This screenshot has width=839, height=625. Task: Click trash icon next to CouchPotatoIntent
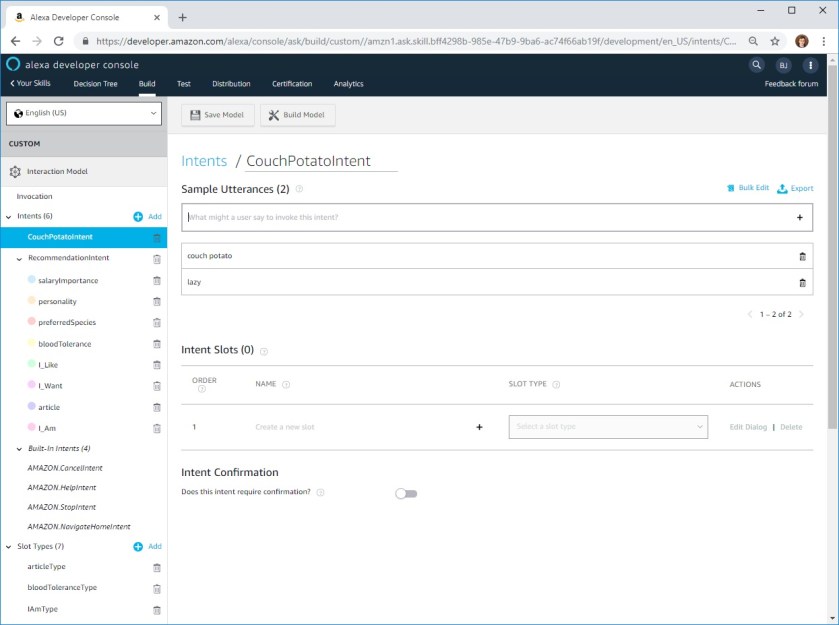(x=157, y=238)
